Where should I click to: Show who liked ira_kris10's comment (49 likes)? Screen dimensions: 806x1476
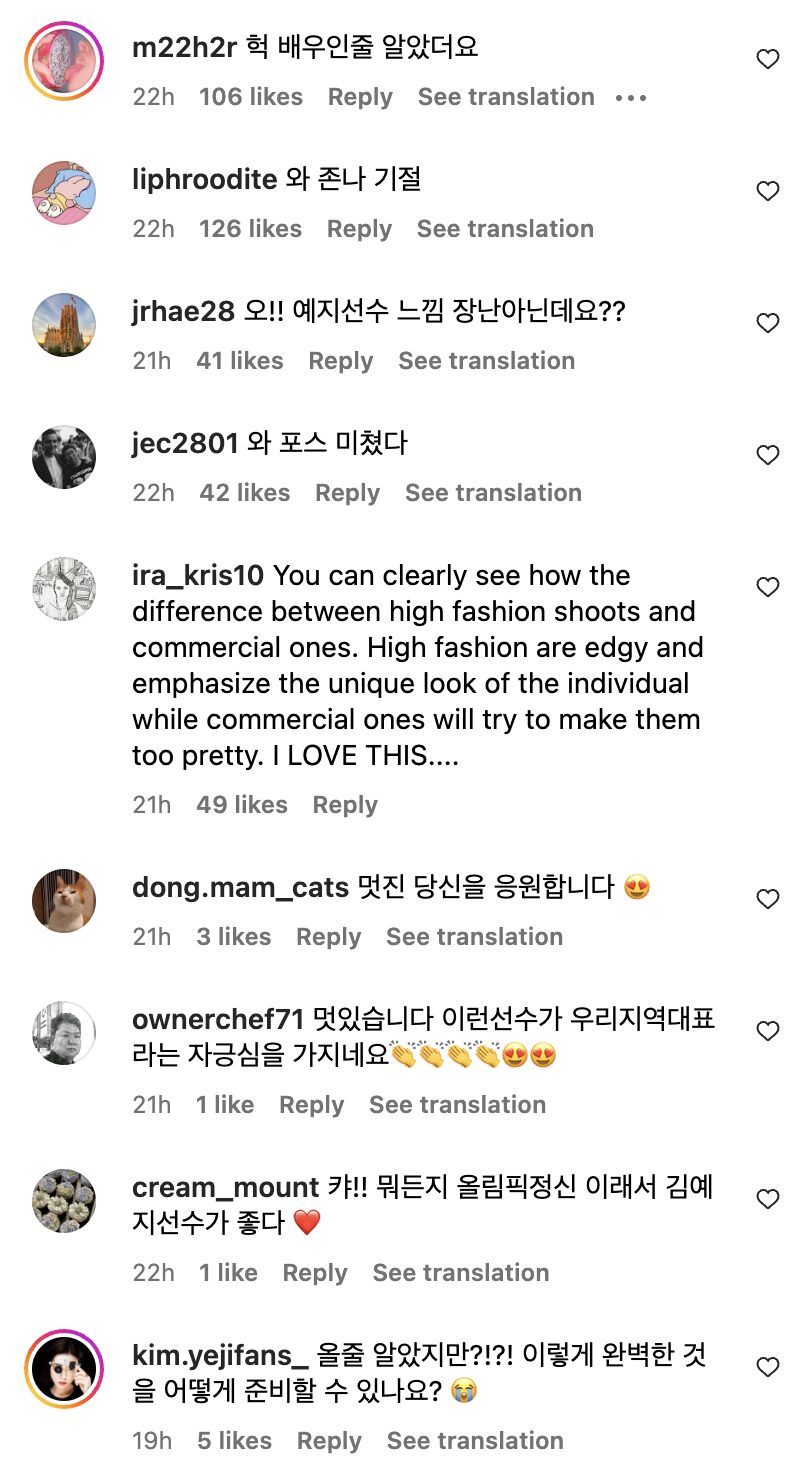tap(242, 805)
